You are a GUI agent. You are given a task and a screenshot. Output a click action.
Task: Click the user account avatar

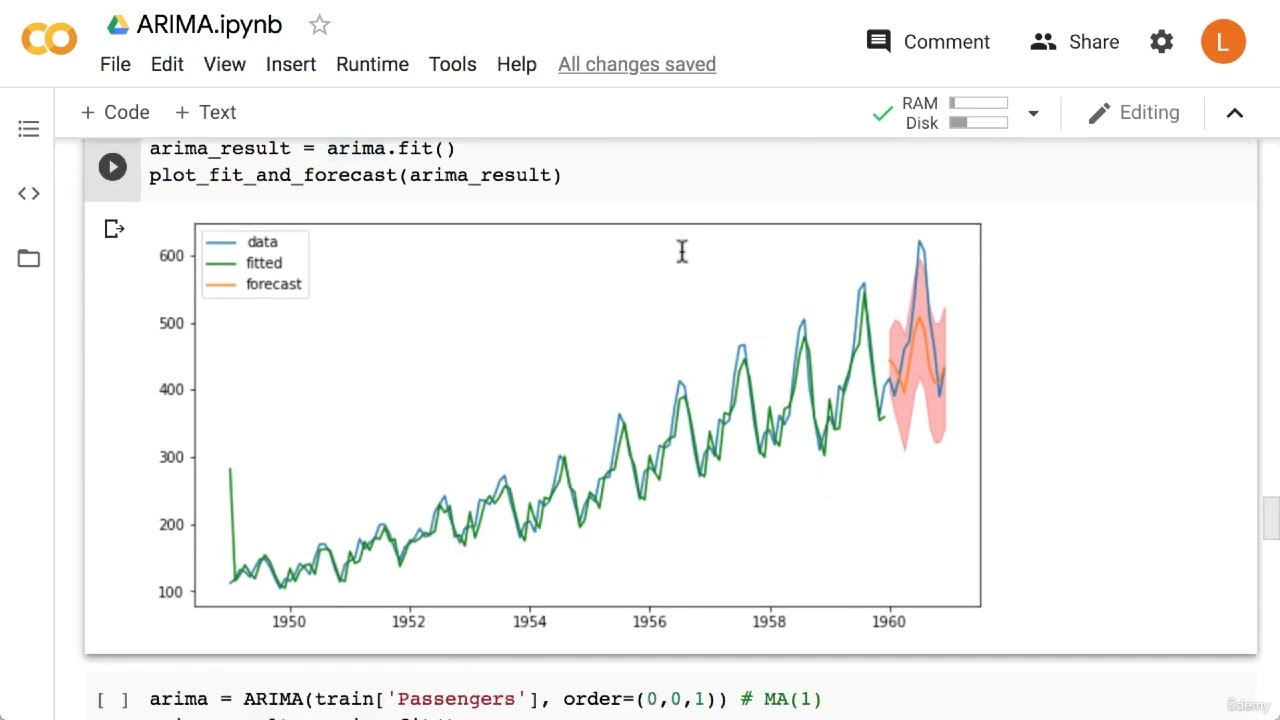pos(1223,42)
